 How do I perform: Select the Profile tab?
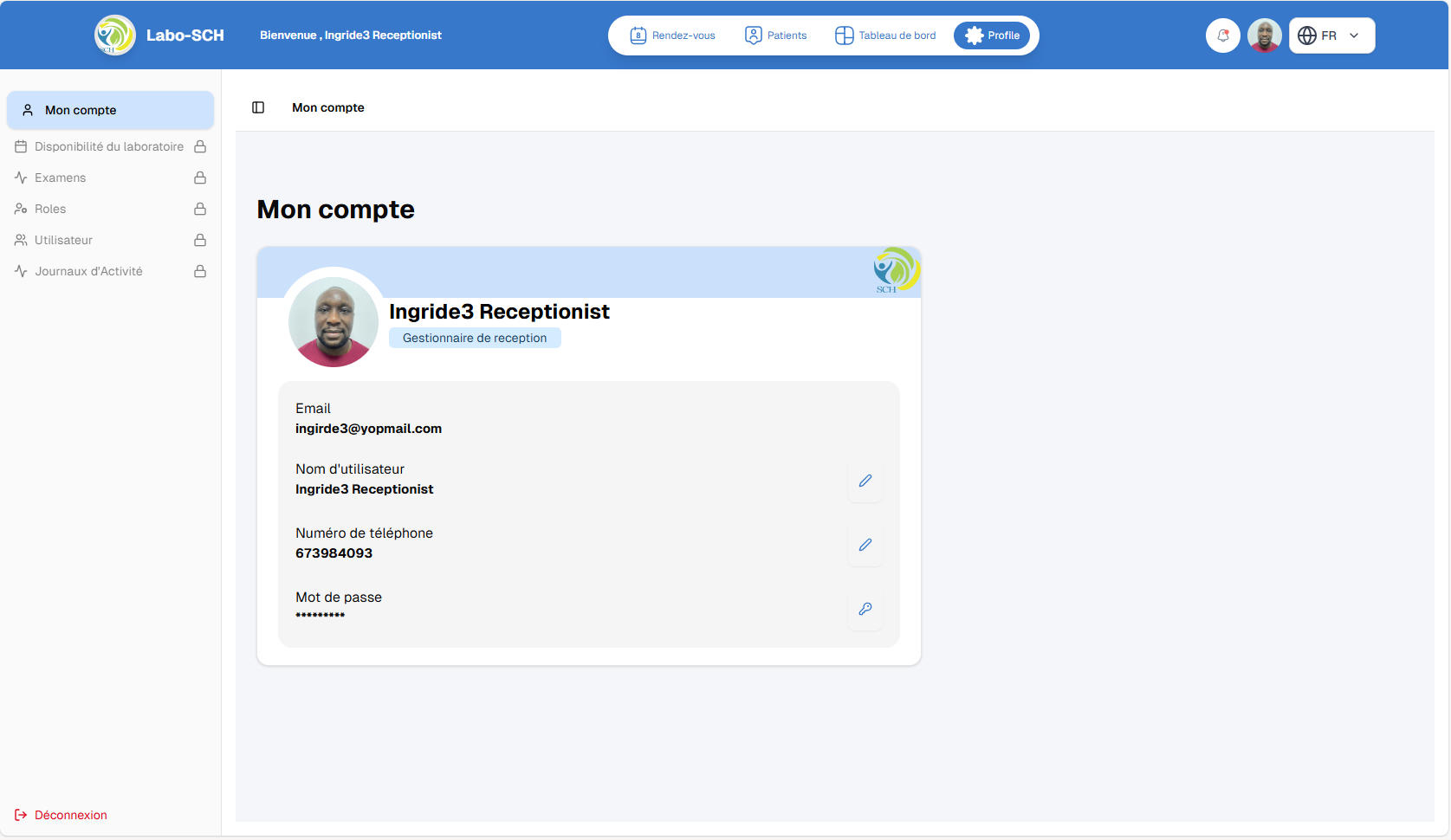tap(993, 36)
